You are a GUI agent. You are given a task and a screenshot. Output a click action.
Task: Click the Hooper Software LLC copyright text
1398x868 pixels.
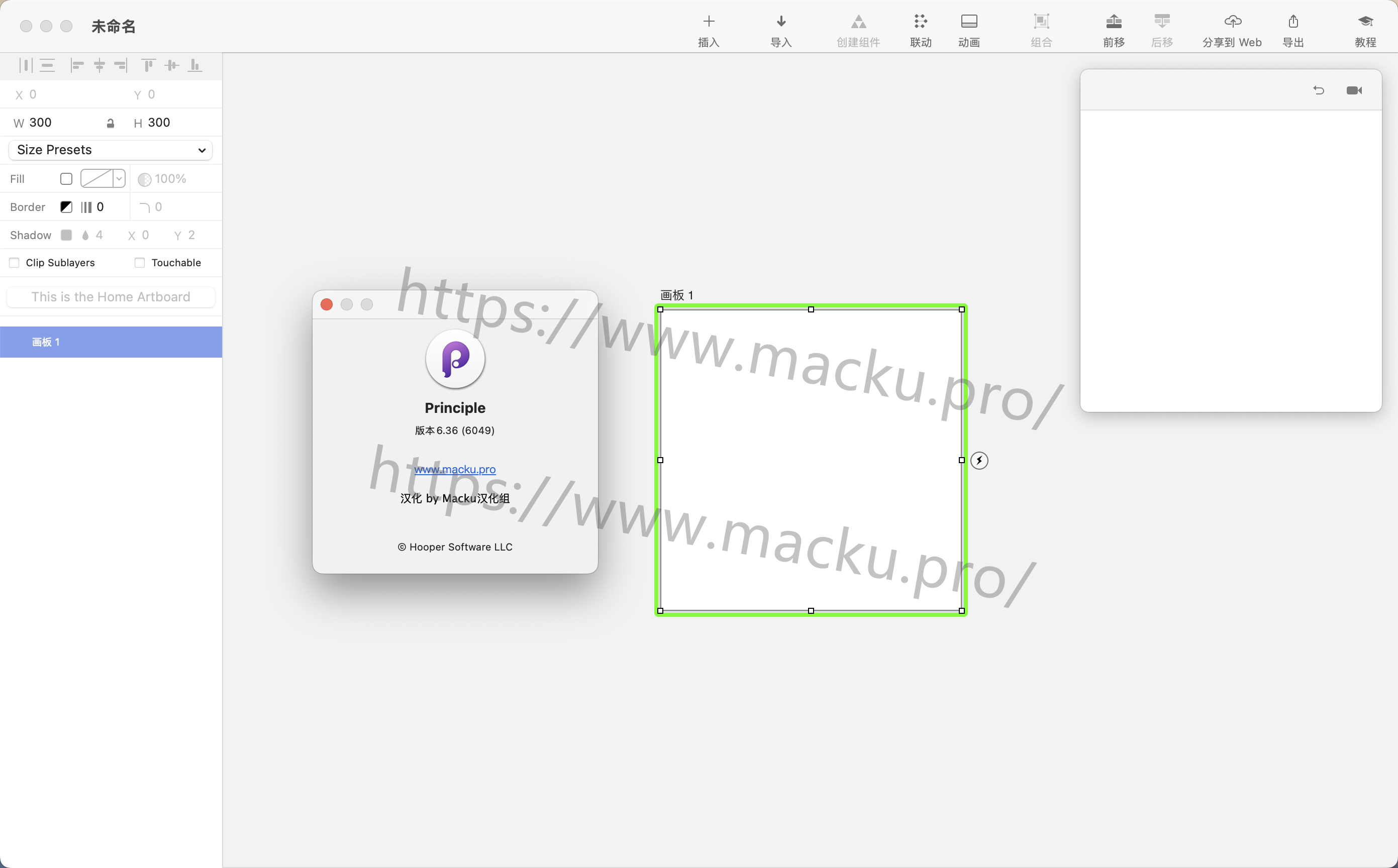click(455, 547)
